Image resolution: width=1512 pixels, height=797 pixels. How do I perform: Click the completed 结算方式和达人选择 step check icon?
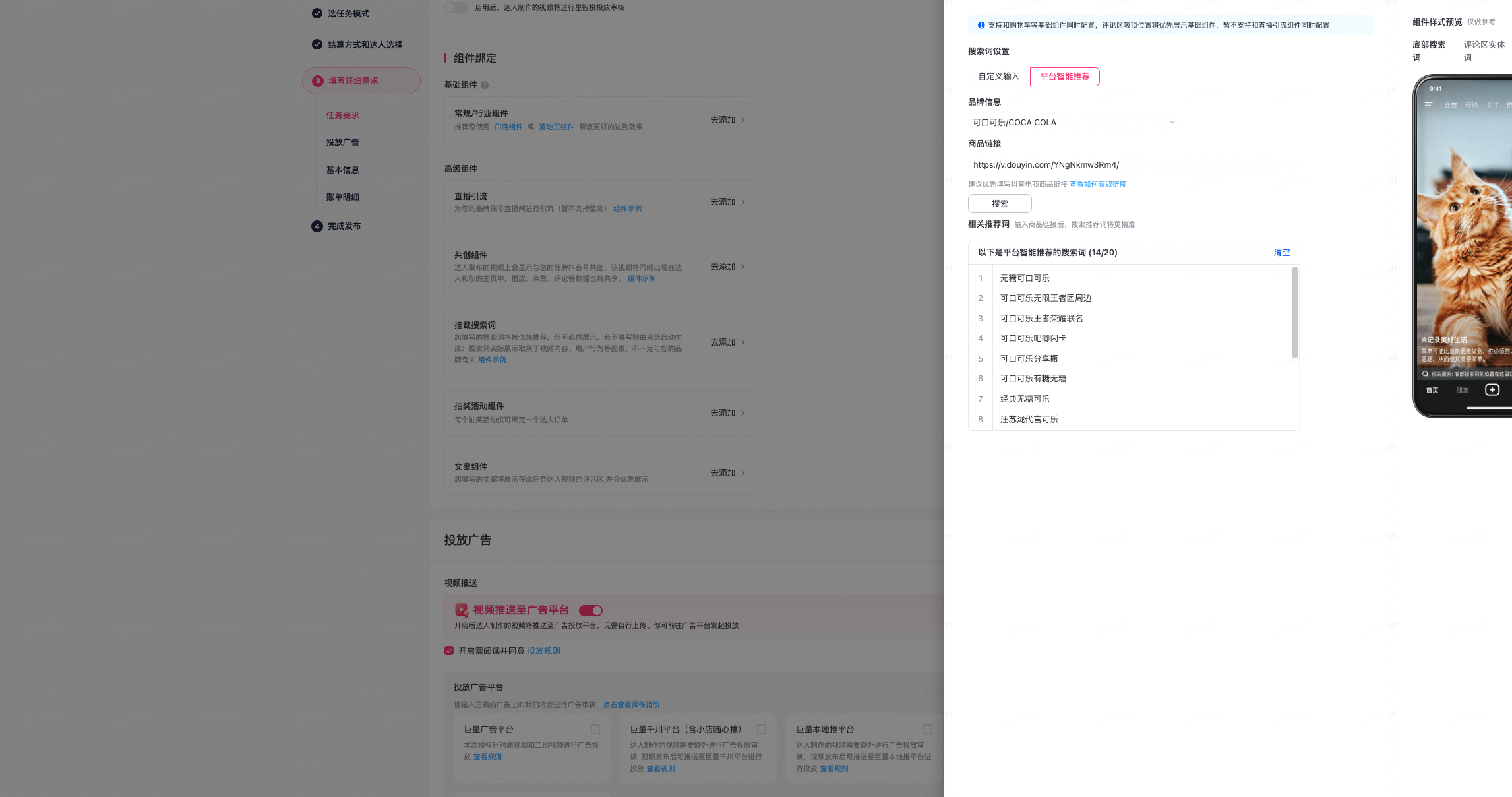pyautogui.click(x=317, y=44)
